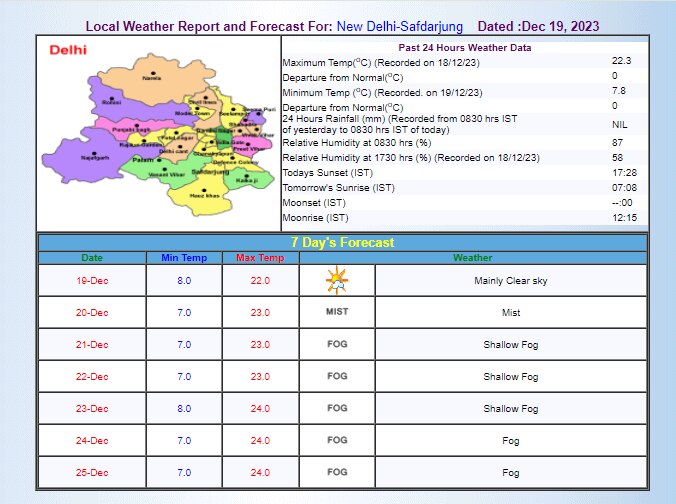The image size is (676, 504).
Task: Click the Past 24 Hours Weather Data heading
Action: click(x=466, y=47)
